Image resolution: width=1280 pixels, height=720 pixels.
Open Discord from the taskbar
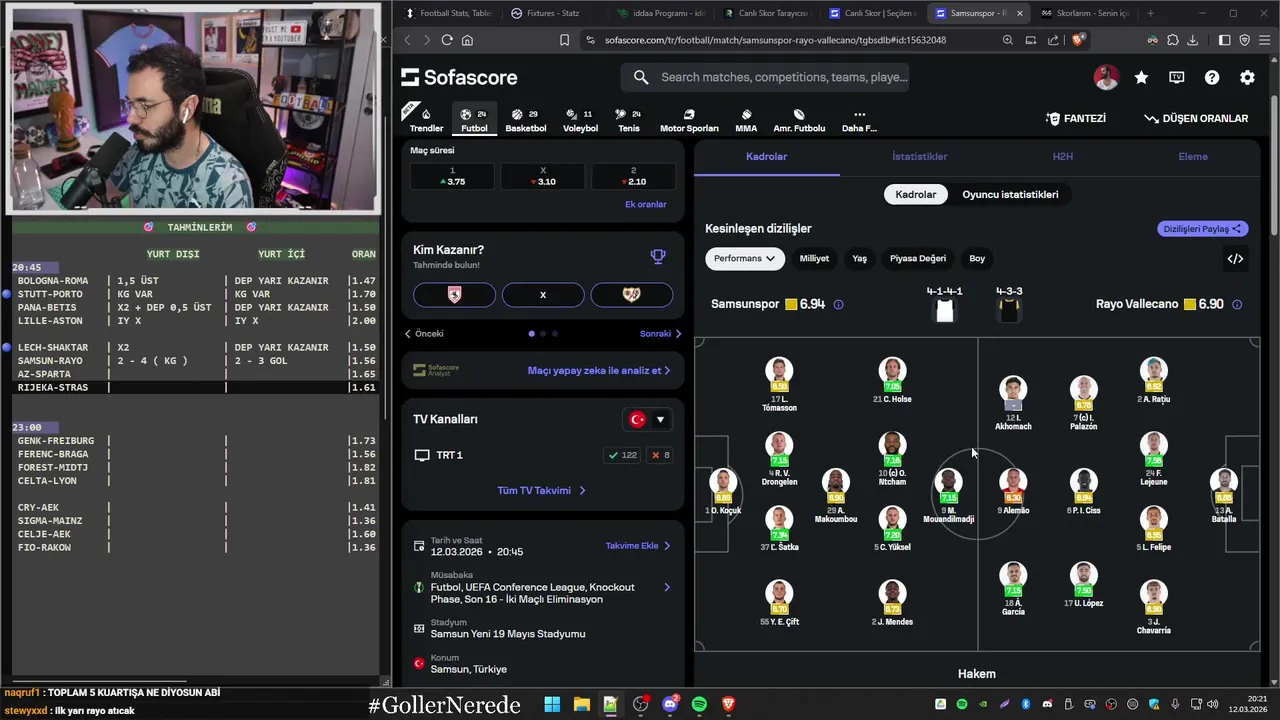coord(670,704)
